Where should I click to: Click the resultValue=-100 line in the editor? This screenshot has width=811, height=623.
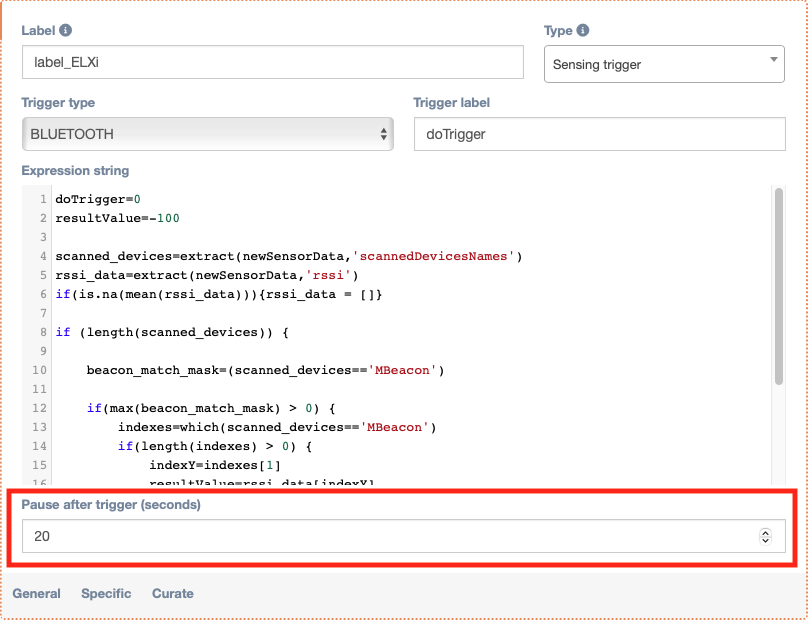(117, 218)
